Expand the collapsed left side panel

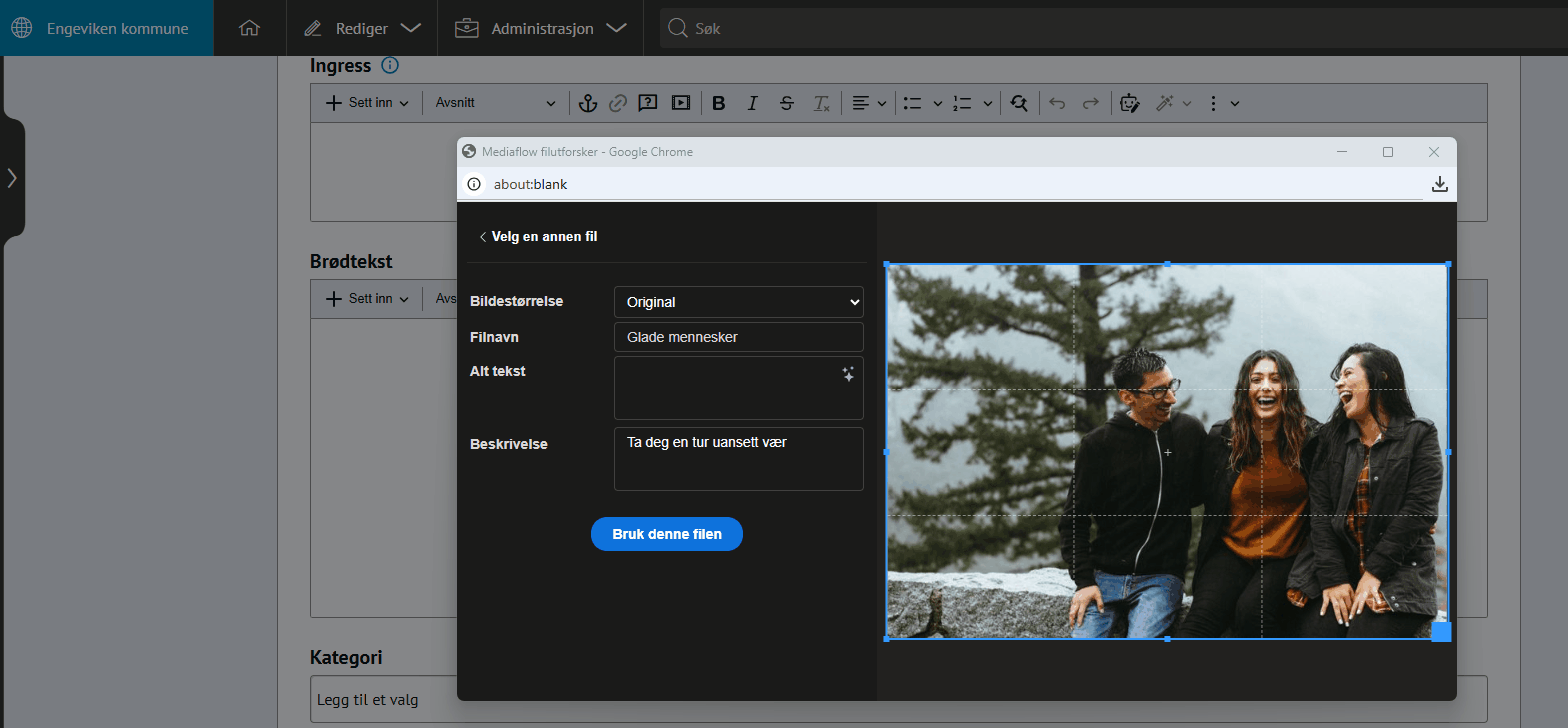point(12,178)
